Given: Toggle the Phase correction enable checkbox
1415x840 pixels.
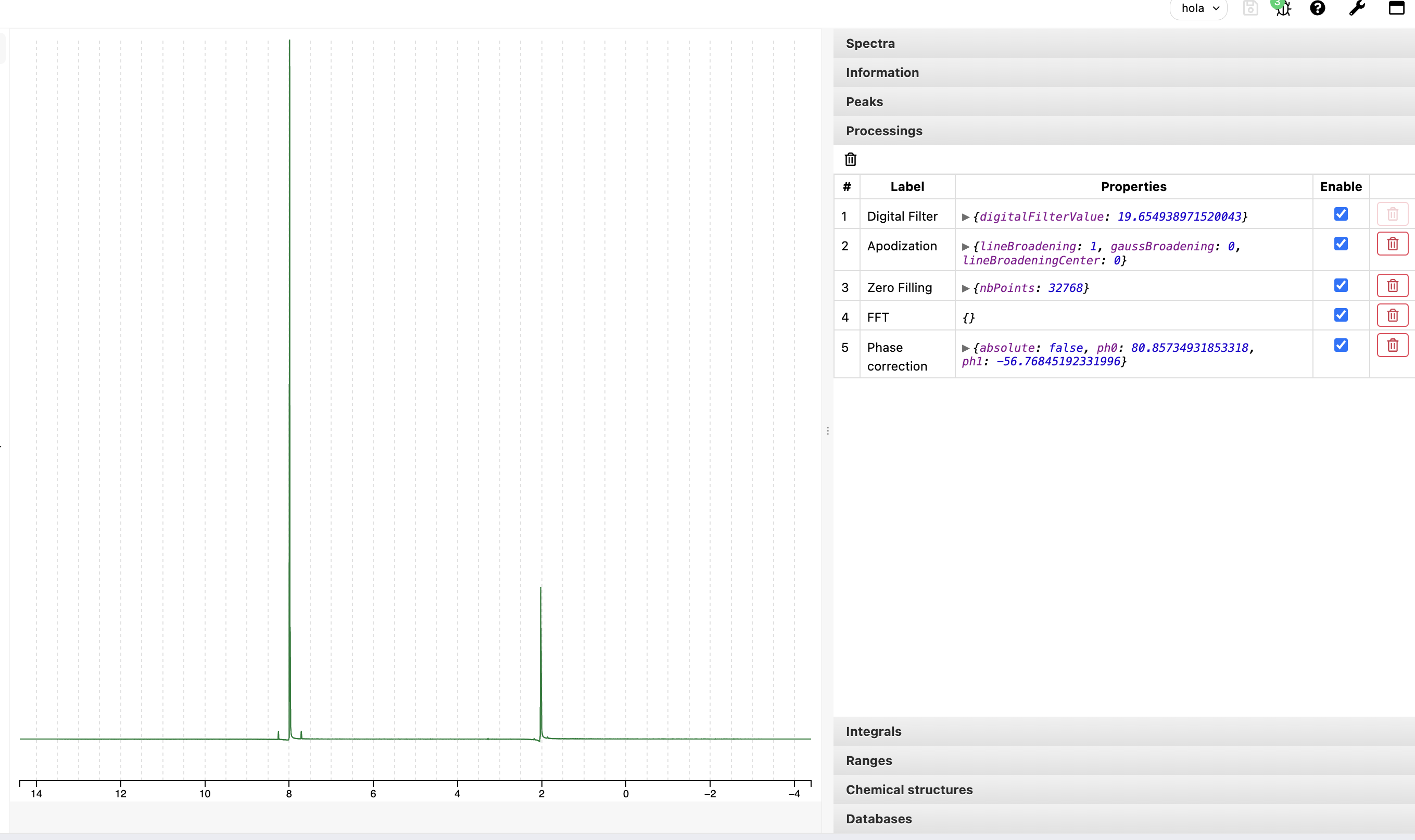Looking at the screenshot, I should coord(1340,345).
